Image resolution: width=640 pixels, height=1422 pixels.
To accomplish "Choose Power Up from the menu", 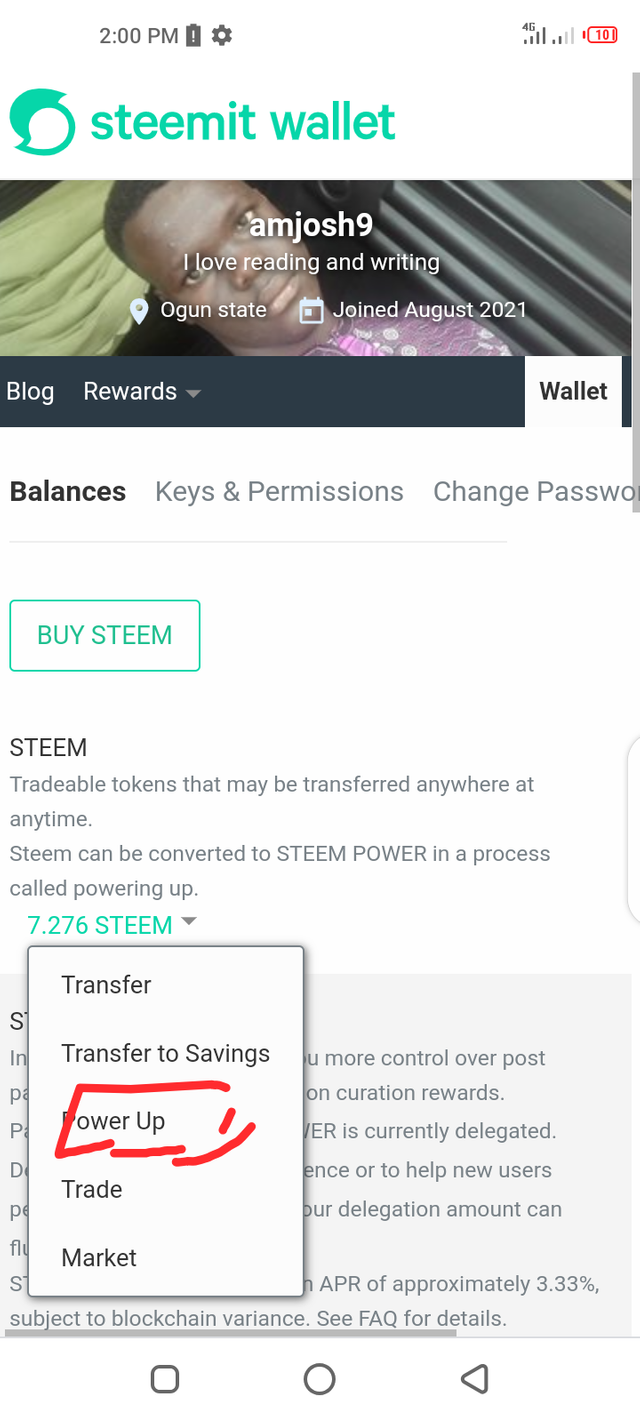I will [113, 1121].
